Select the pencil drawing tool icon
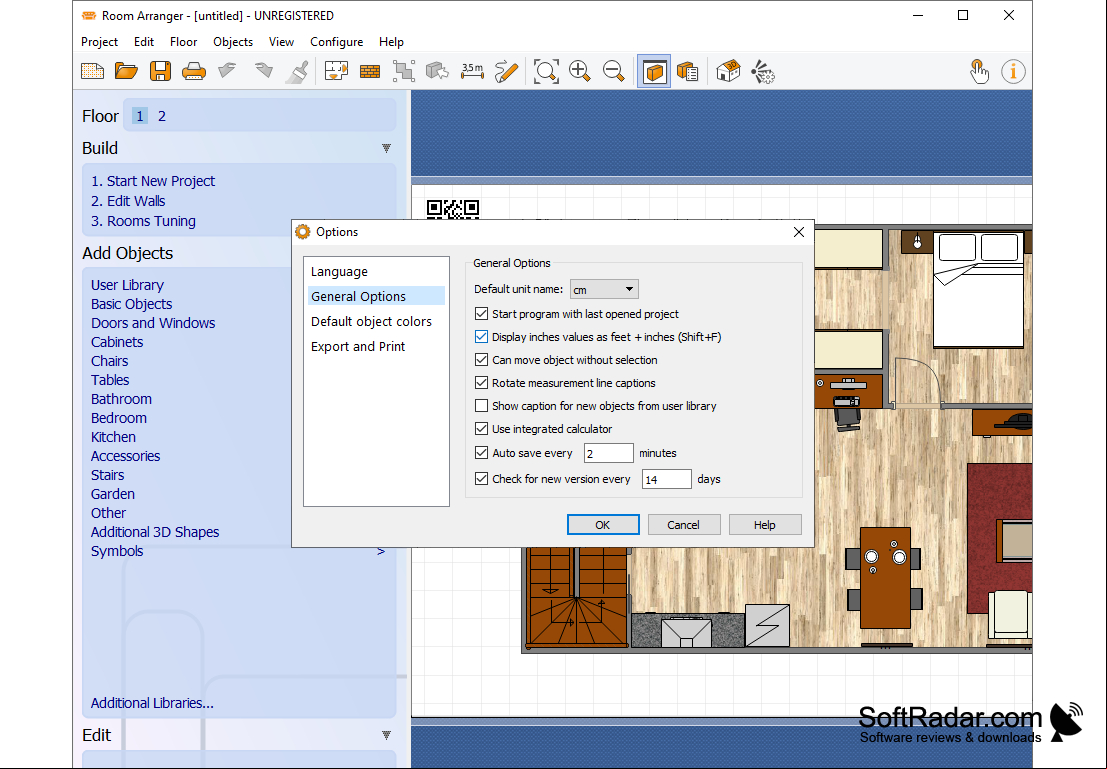 click(506, 71)
